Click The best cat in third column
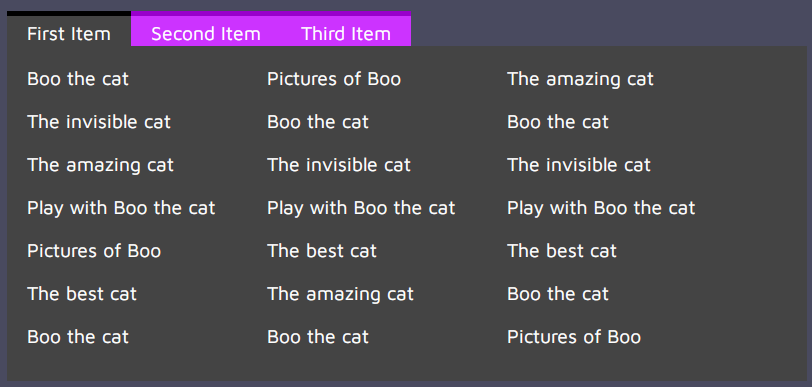Image resolution: width=812 pixels, height=387 pixels. (x=562, y=251)
